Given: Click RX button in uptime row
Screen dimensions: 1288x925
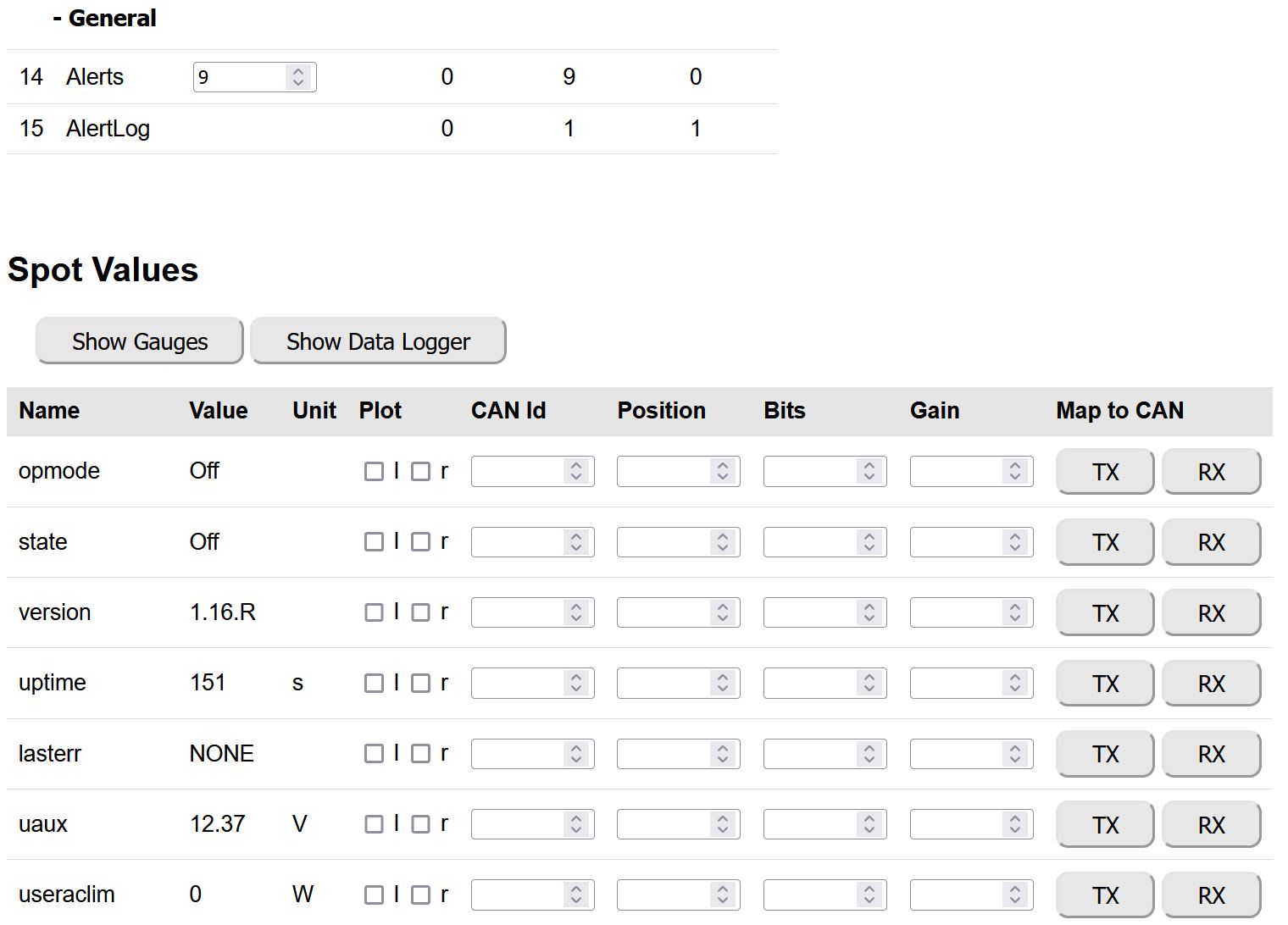Looking at the screenshot, I should pos(1211,684).
